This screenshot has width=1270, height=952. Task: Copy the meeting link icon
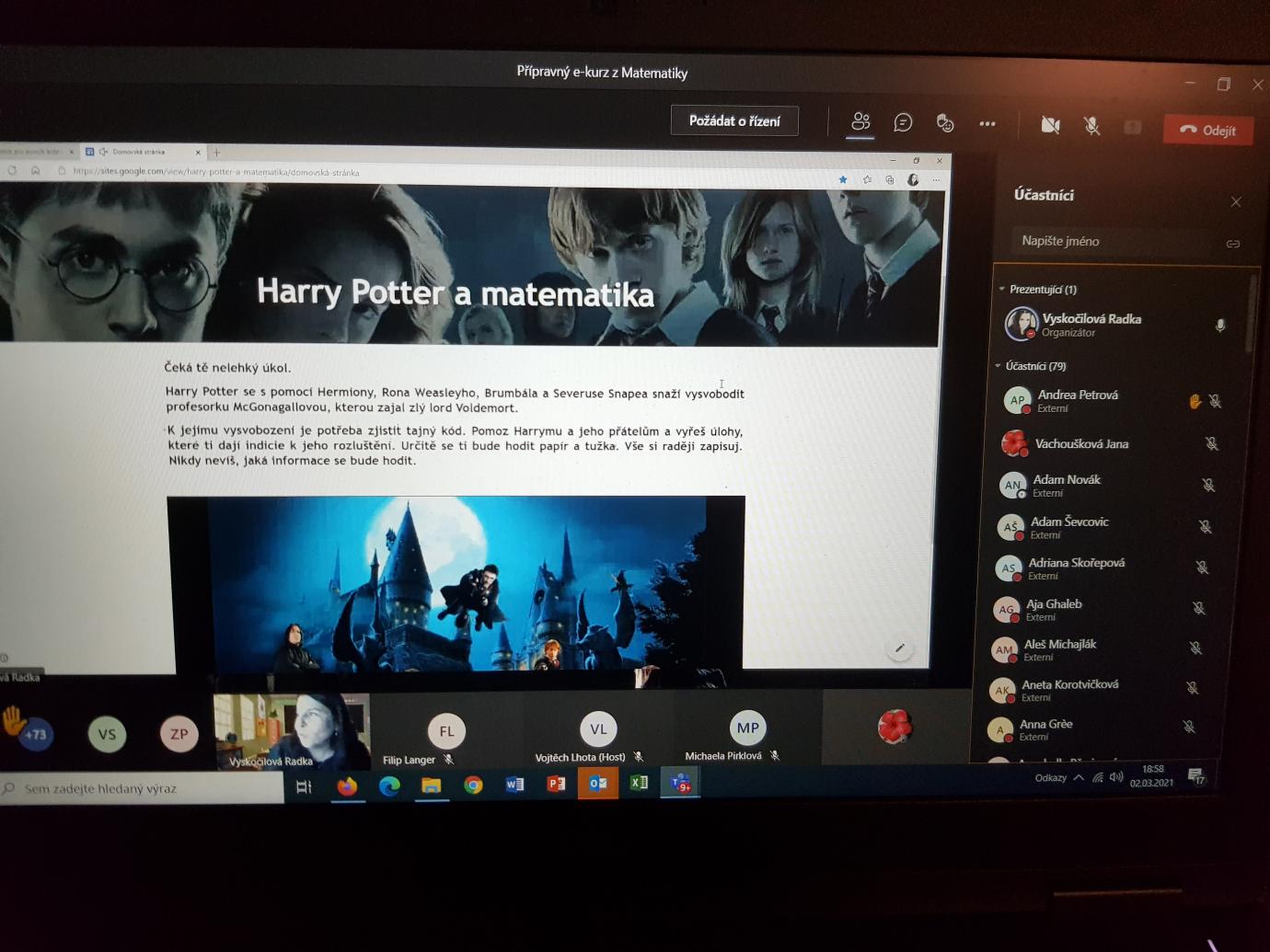1233,244
